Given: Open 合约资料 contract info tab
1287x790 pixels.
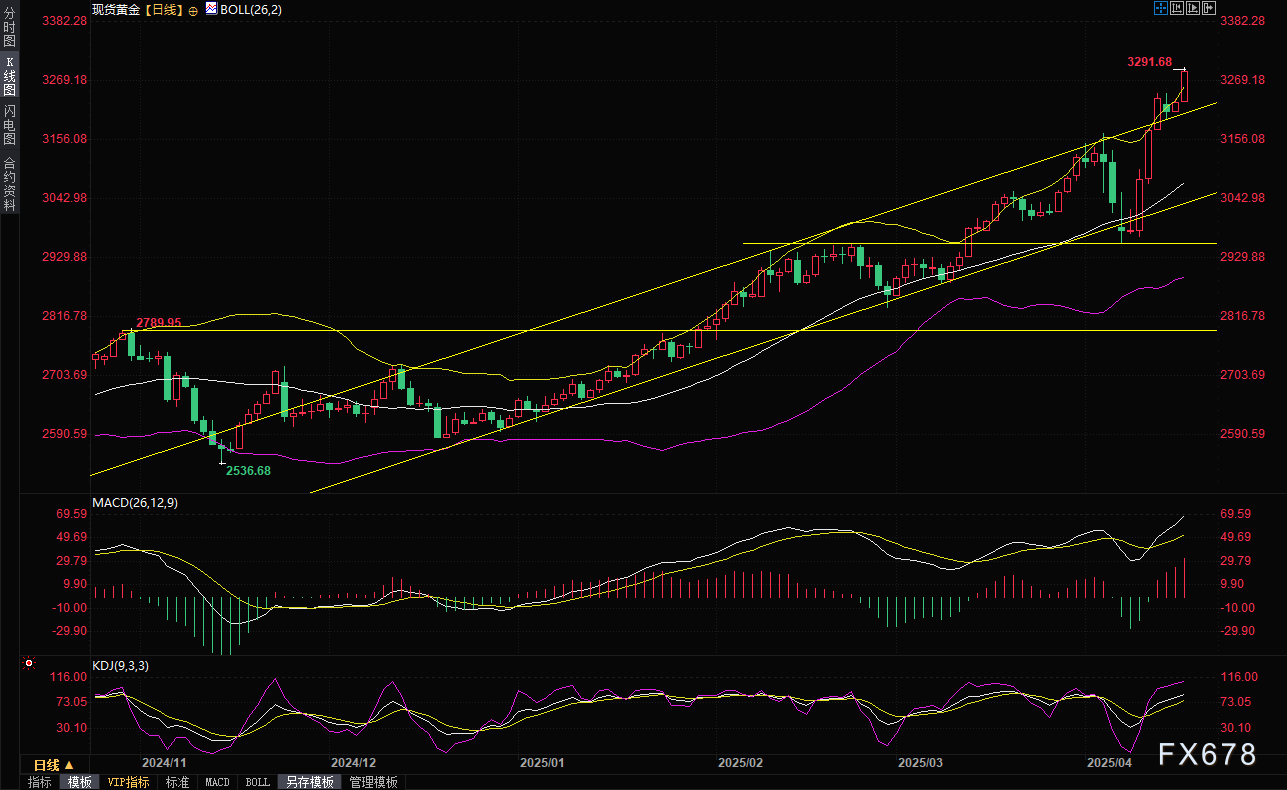Looking at the screenshot, I should tap(9, 183).
